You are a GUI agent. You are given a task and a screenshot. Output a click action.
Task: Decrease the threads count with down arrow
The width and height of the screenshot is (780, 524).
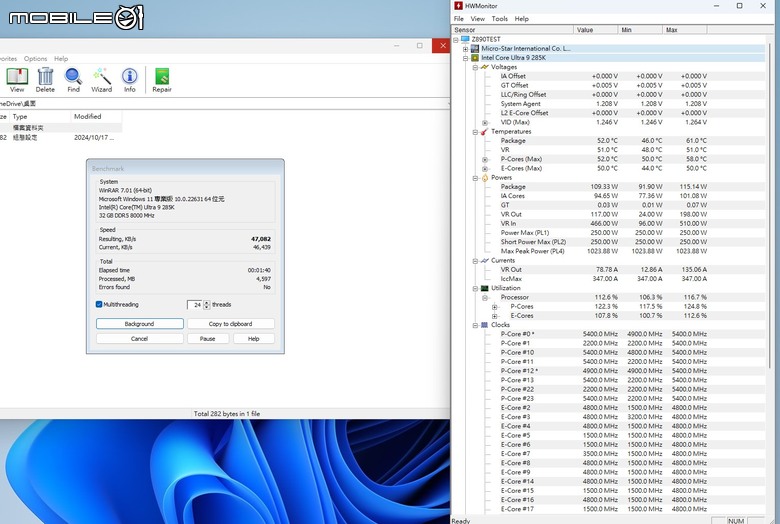pyautogui.click(x=207, y=307)
